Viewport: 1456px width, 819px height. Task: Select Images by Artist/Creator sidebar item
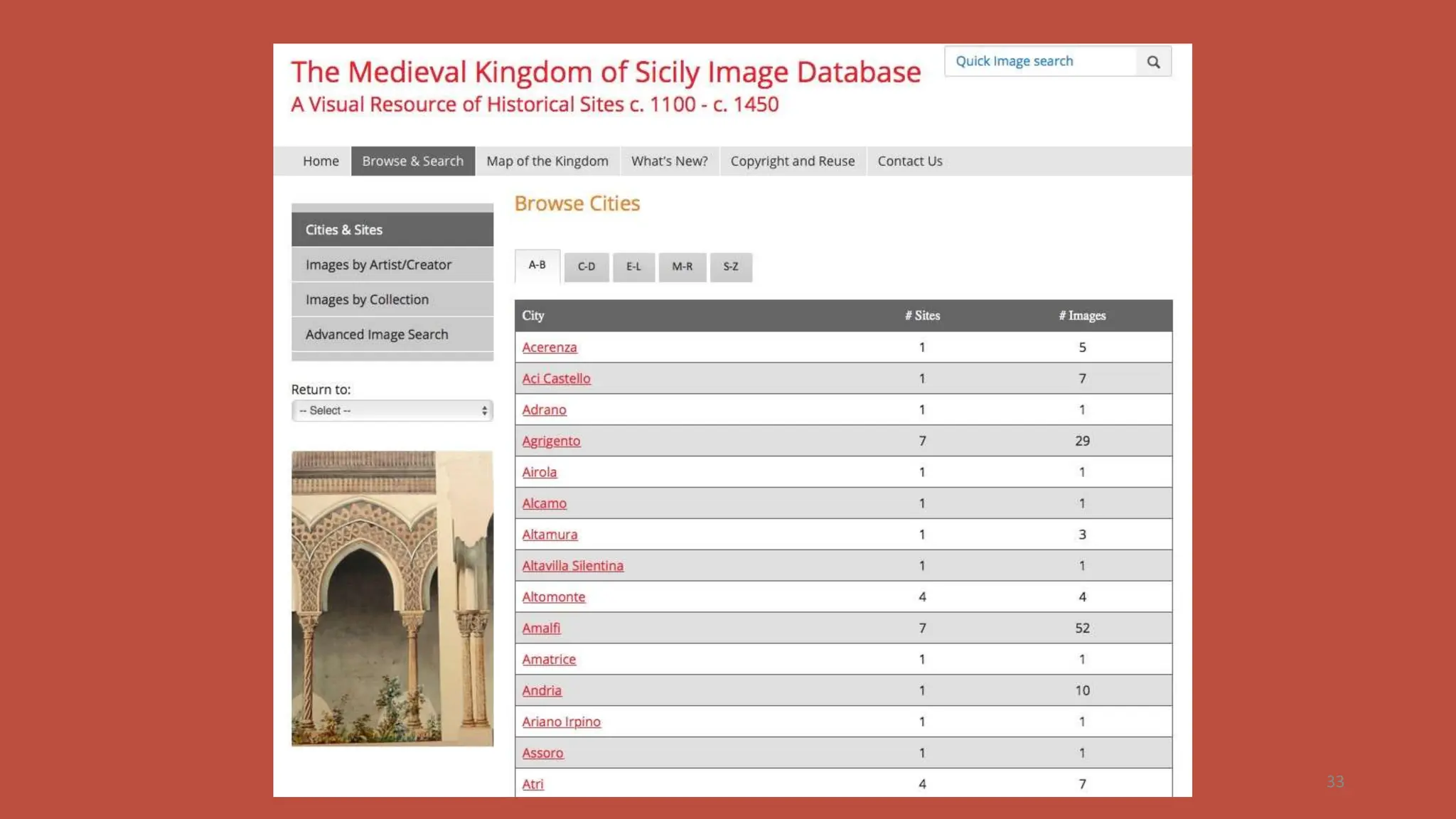(x=378, y=265)
